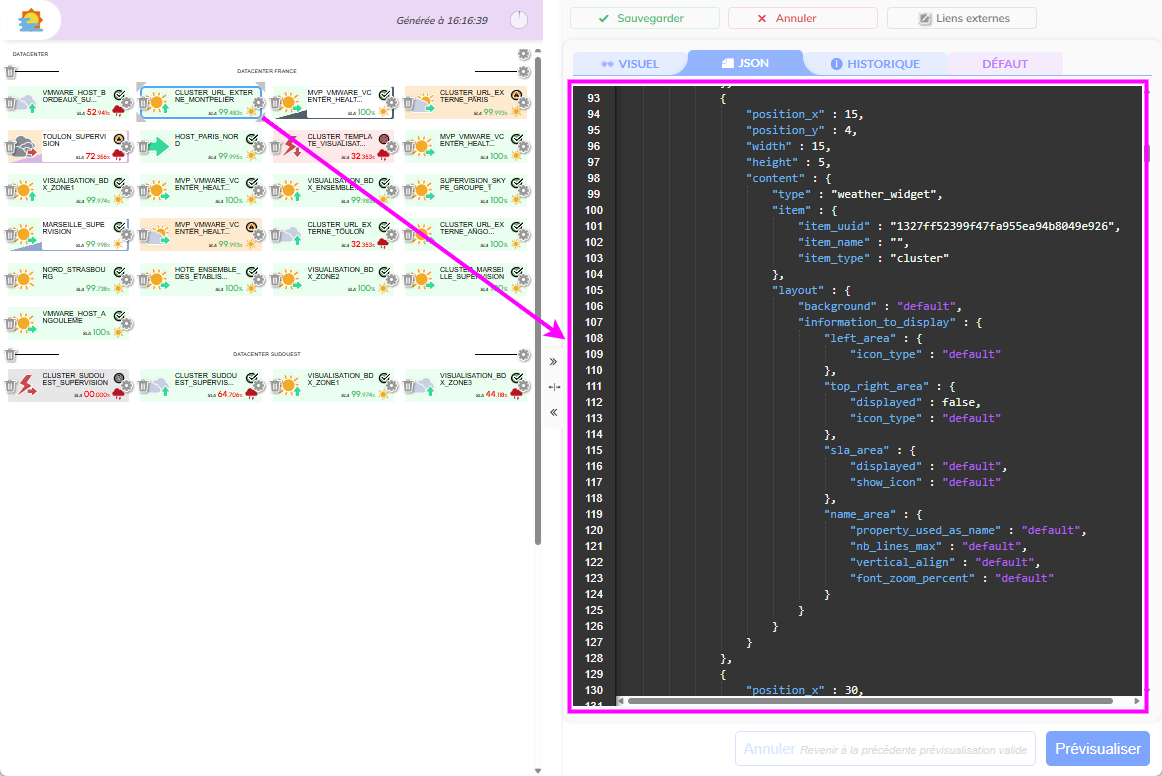Open gear settings of CLUSTER_URL_EXTERNE_MONTPELLIER widget

(x=258, y=102)
